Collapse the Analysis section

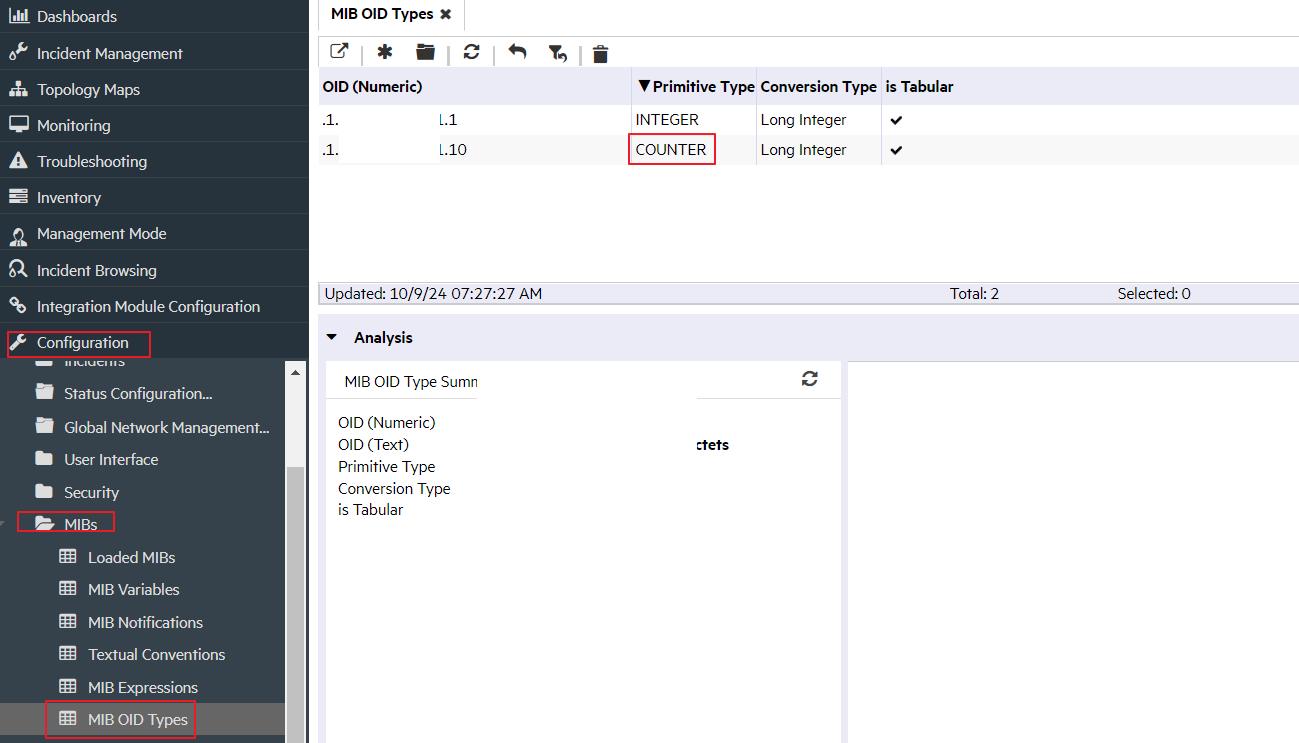point(332,337)
